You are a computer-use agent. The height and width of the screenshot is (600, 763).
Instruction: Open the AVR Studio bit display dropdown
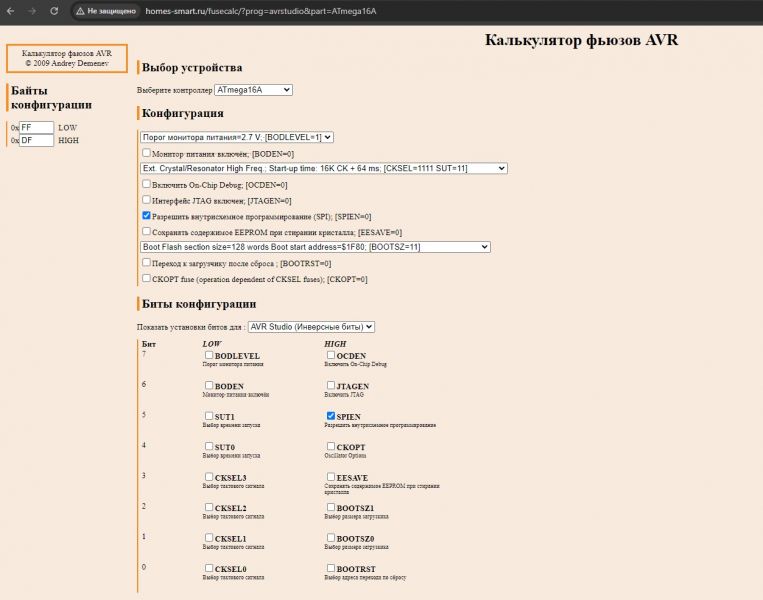(x=311, y=327)
